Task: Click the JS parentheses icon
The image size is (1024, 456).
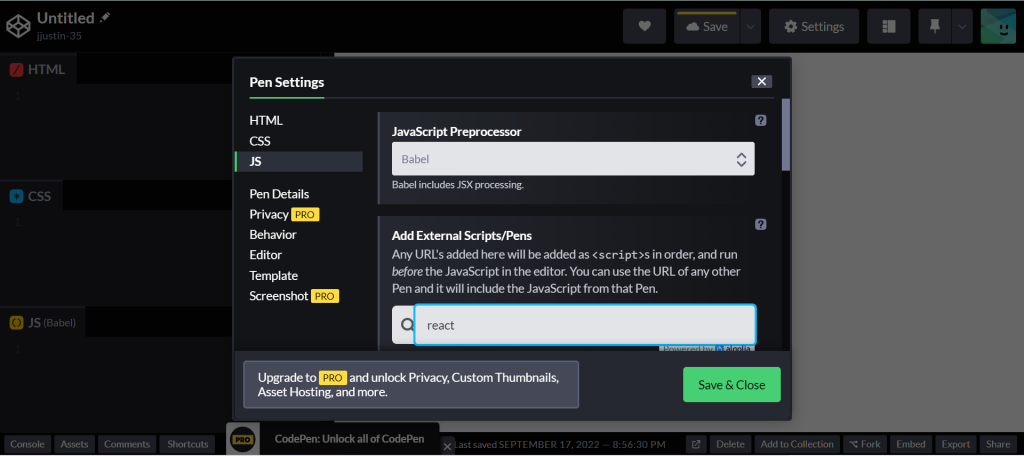Action: click(x=16, y=323)
